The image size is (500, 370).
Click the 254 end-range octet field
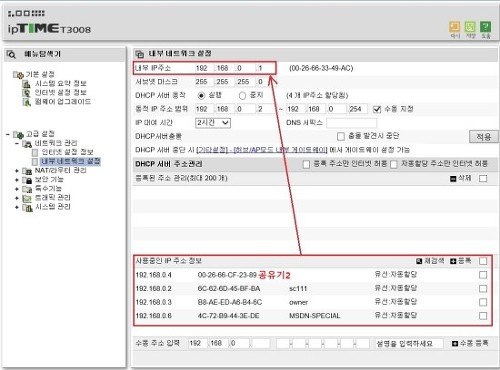pyautogui.click(x=358, y=109)
